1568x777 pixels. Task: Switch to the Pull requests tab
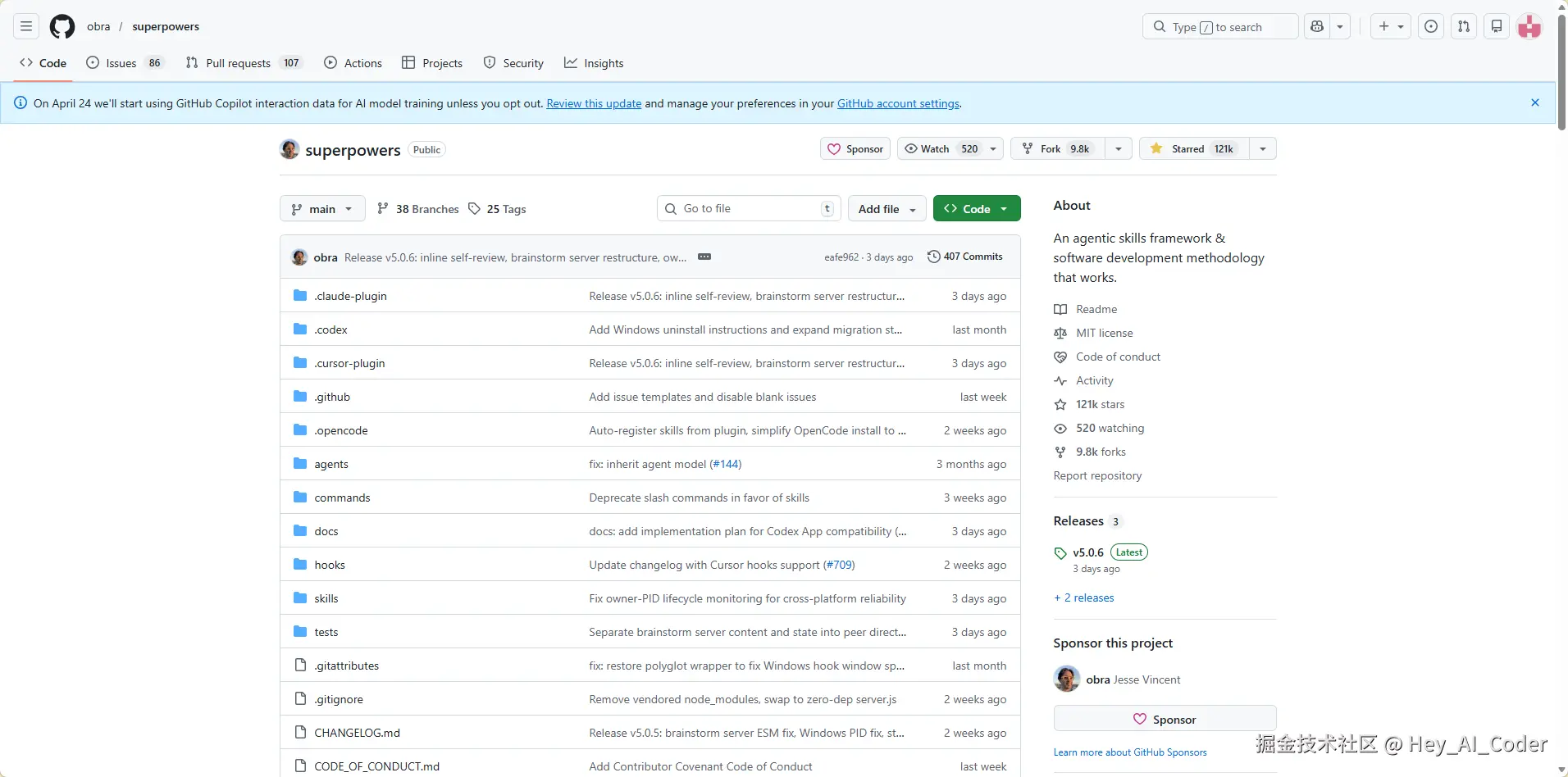(244, 63)
